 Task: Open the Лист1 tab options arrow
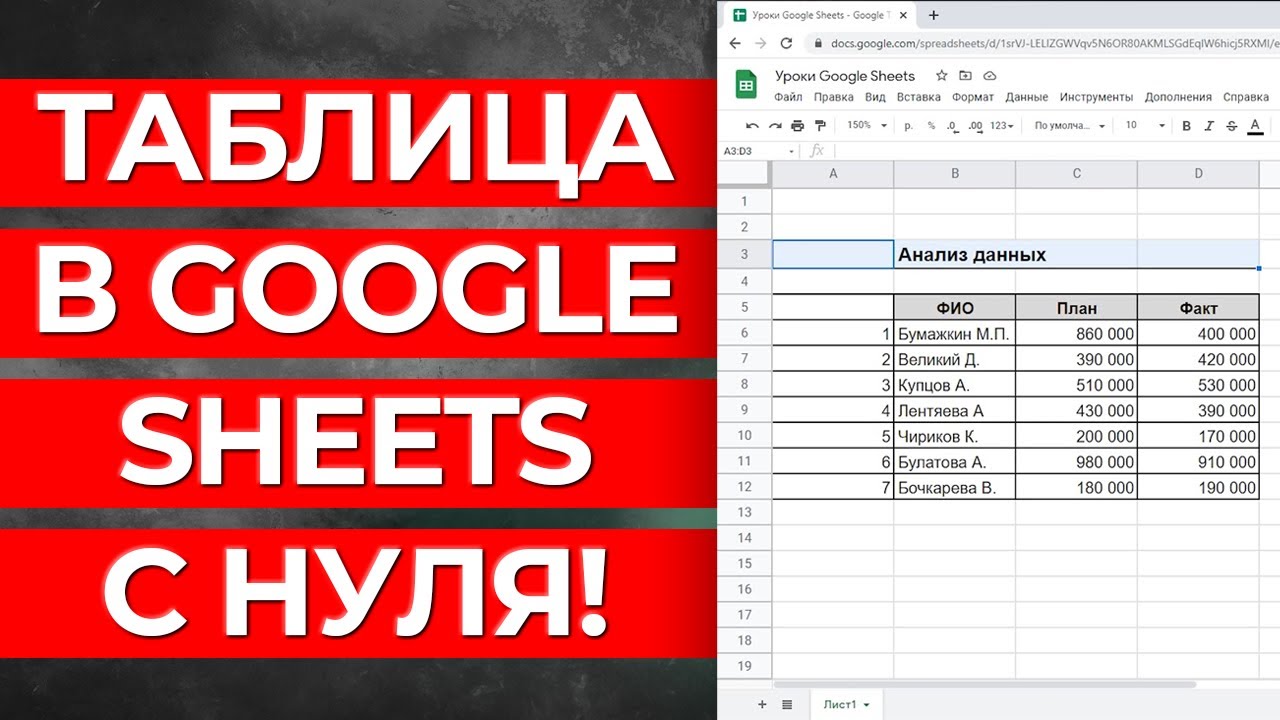click(x=866, y=705)
